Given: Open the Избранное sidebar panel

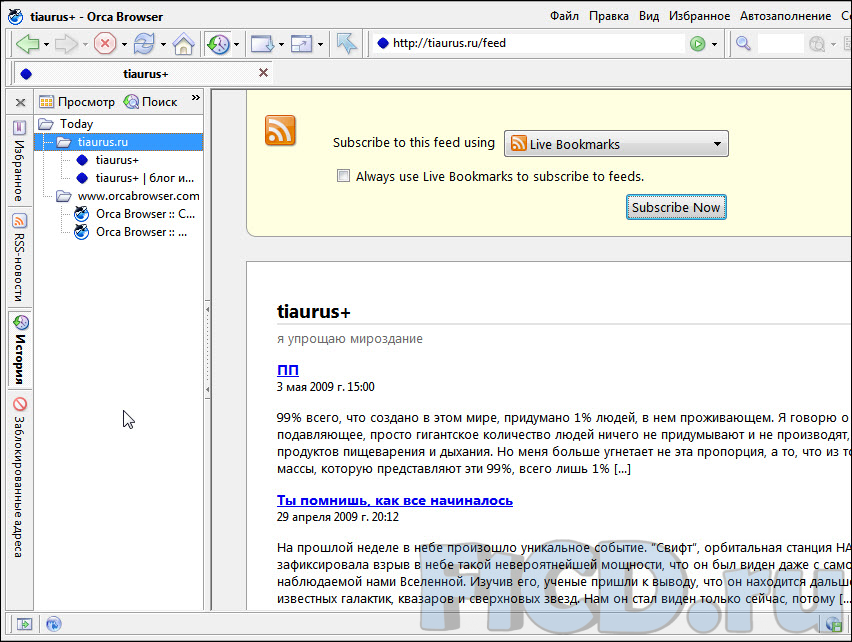Looking at the screenshot, I should click(20, 161).
